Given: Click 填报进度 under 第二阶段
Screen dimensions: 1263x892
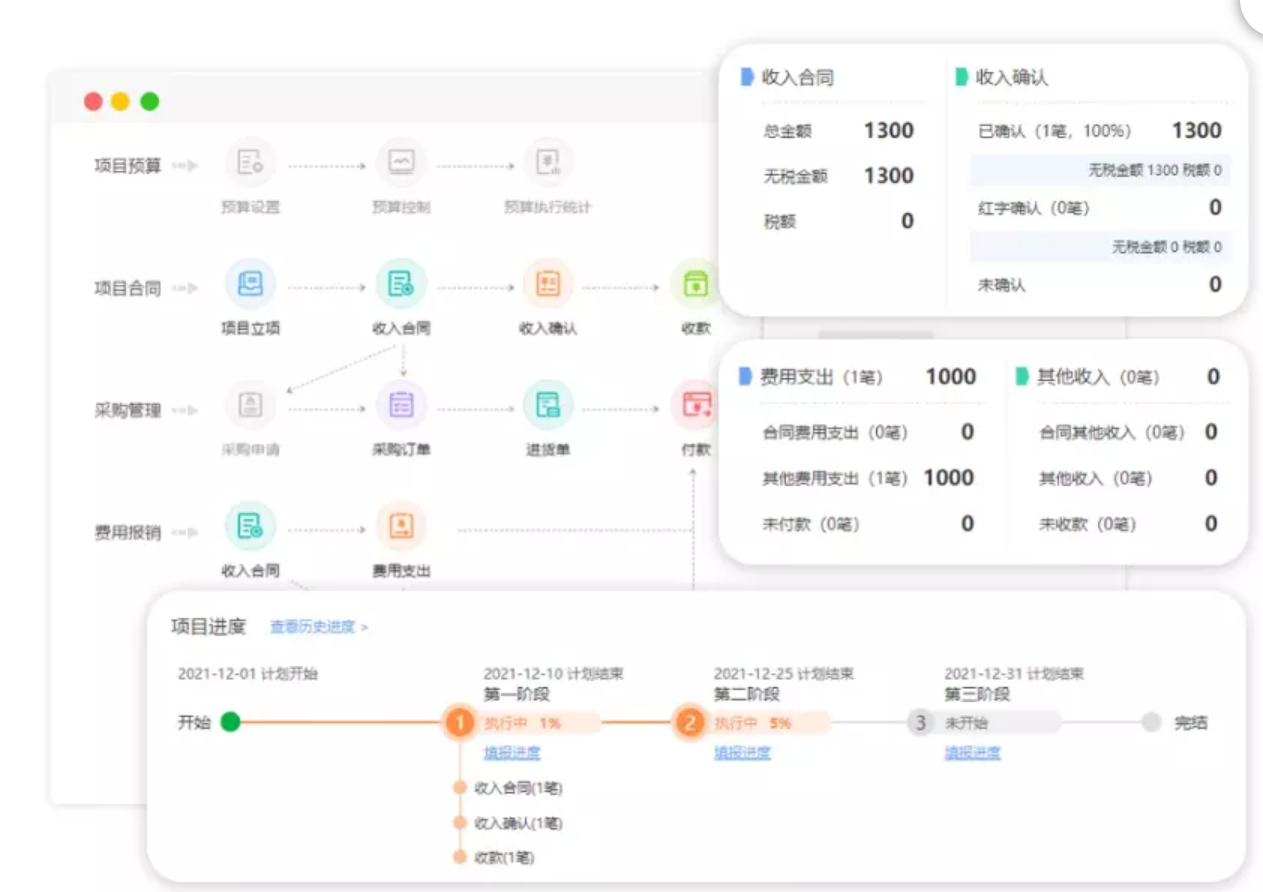Looking at the screenshot, I should 742,753.
